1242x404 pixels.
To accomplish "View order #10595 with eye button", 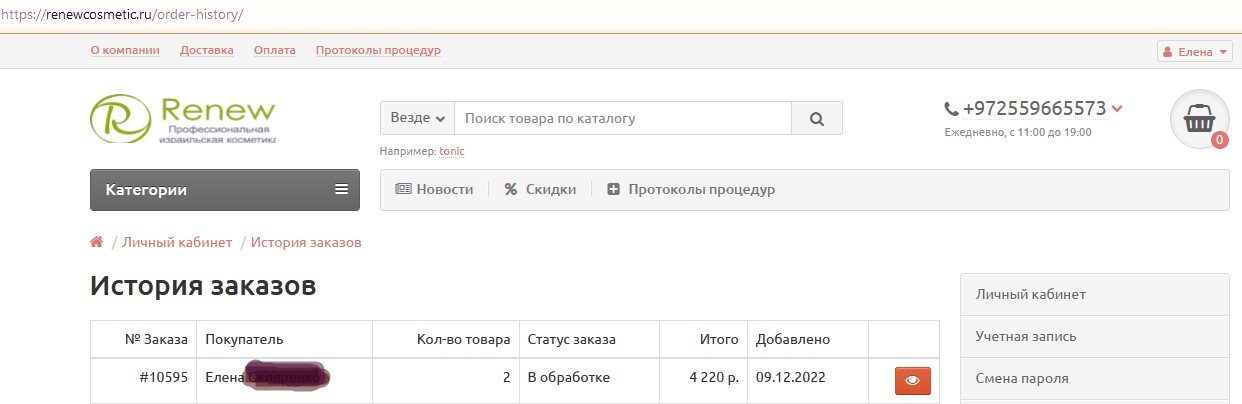I will [912, 380].
